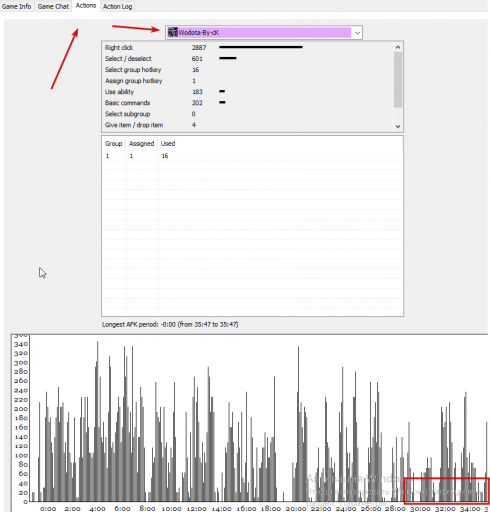Switch to the Game Info tab
This screenshot has width=490, height=512.
[x=16, y=6]
